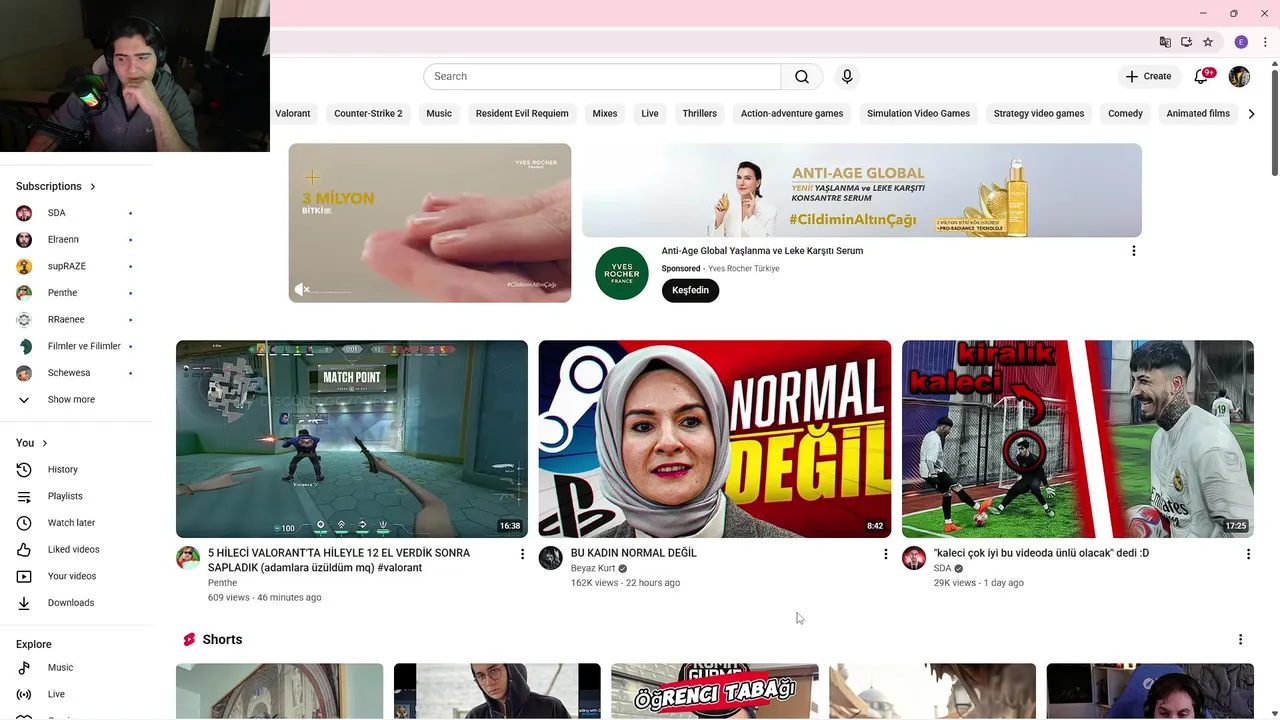Image resolution: width=1280 pixels, height=720 pixels.
Task: Open the Your videos icon
Action: click(x=24, y=576)
